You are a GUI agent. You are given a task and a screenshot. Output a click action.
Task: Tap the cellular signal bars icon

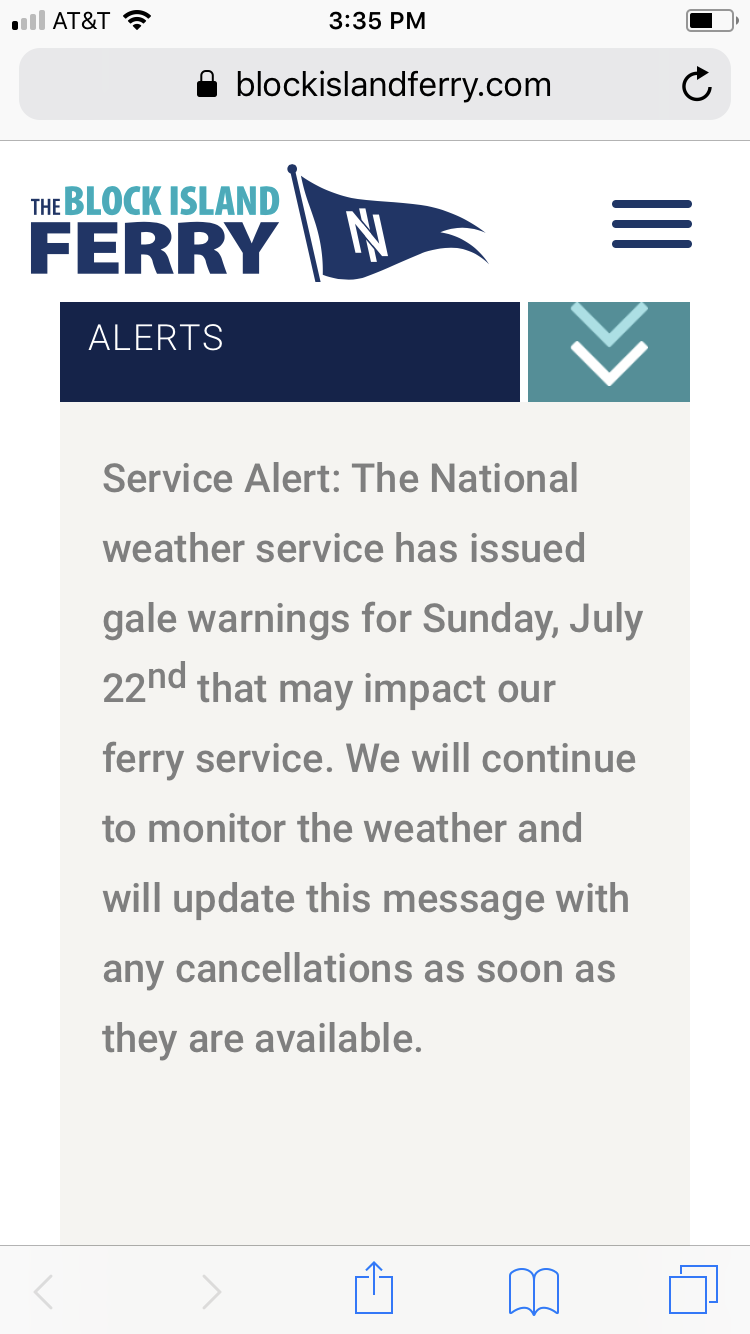[x=28, y=21]
